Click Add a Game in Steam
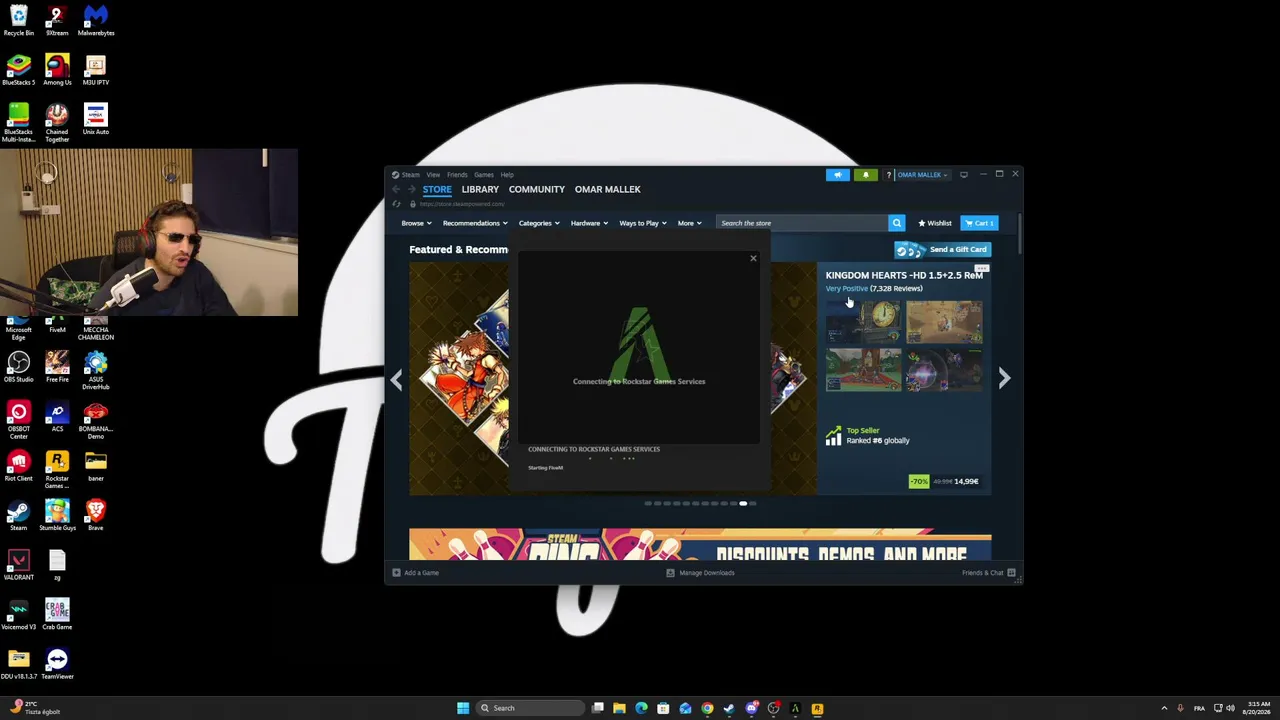1280x720 pixels. click(416, 573)
